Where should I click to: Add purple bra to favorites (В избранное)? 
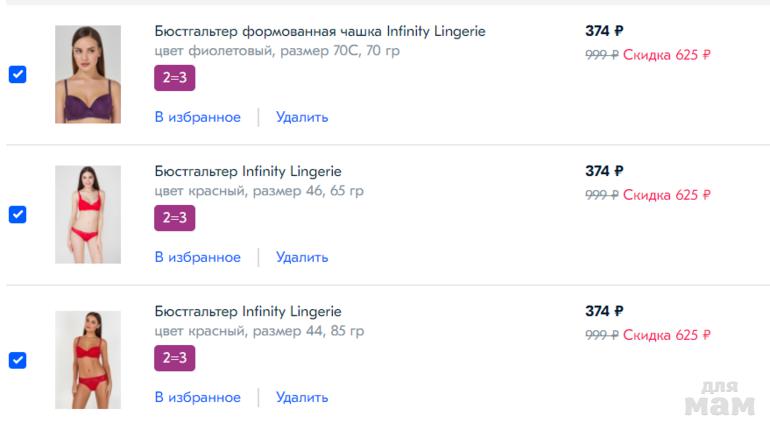tap(198, 117)
